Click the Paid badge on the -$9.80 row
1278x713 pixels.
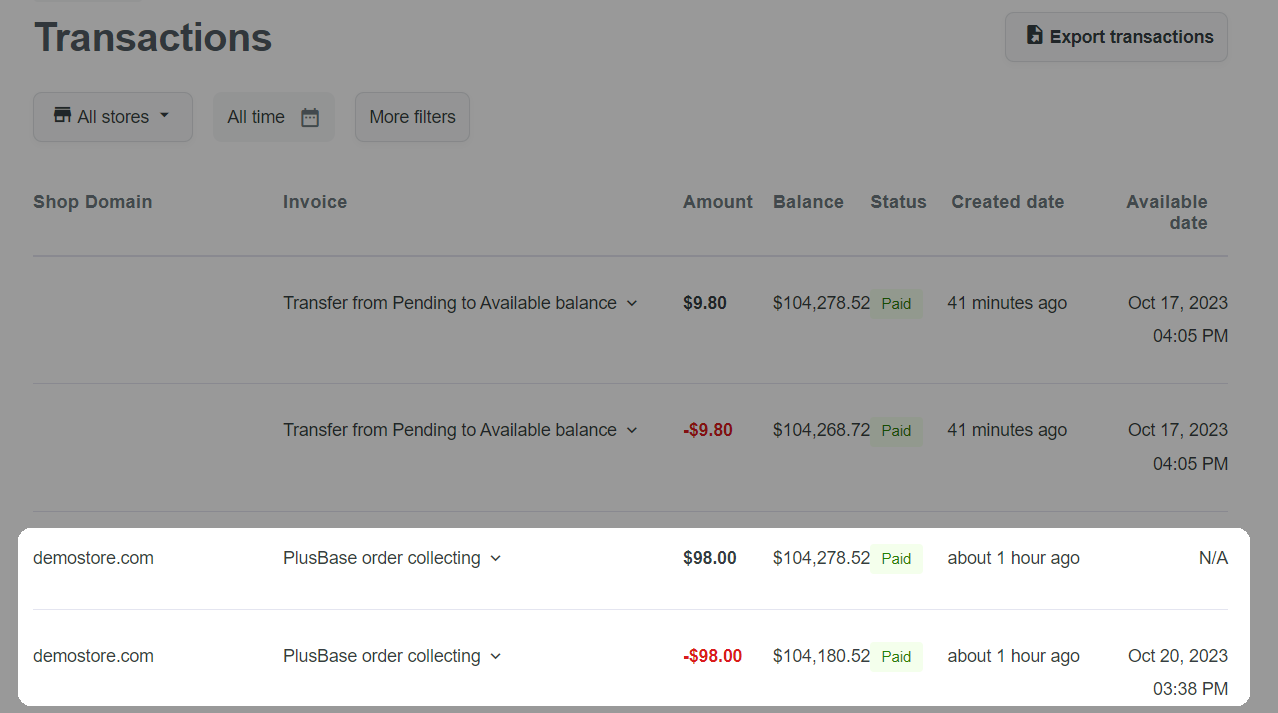[896, 430]
